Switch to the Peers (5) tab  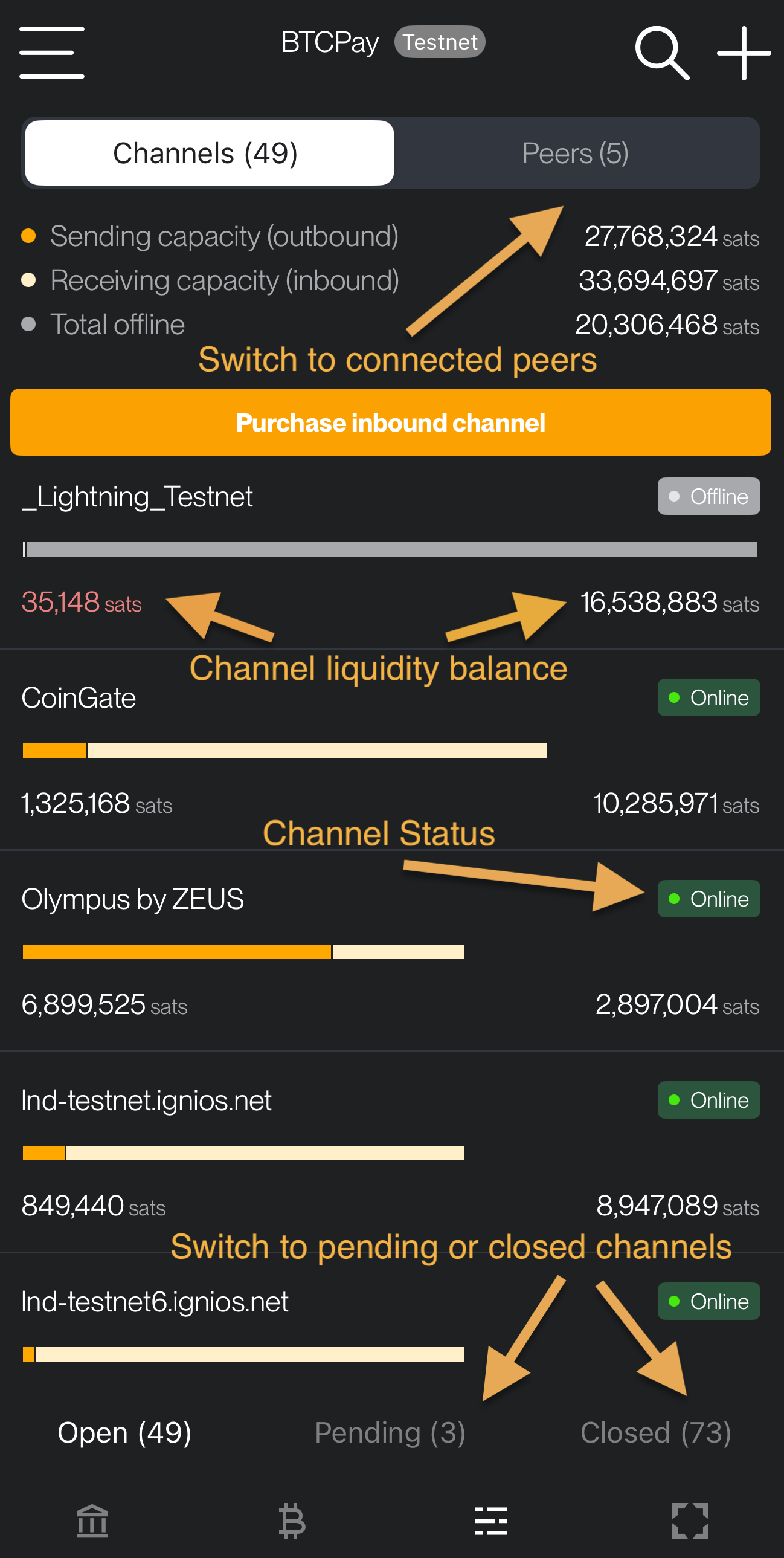coord(575,153)
